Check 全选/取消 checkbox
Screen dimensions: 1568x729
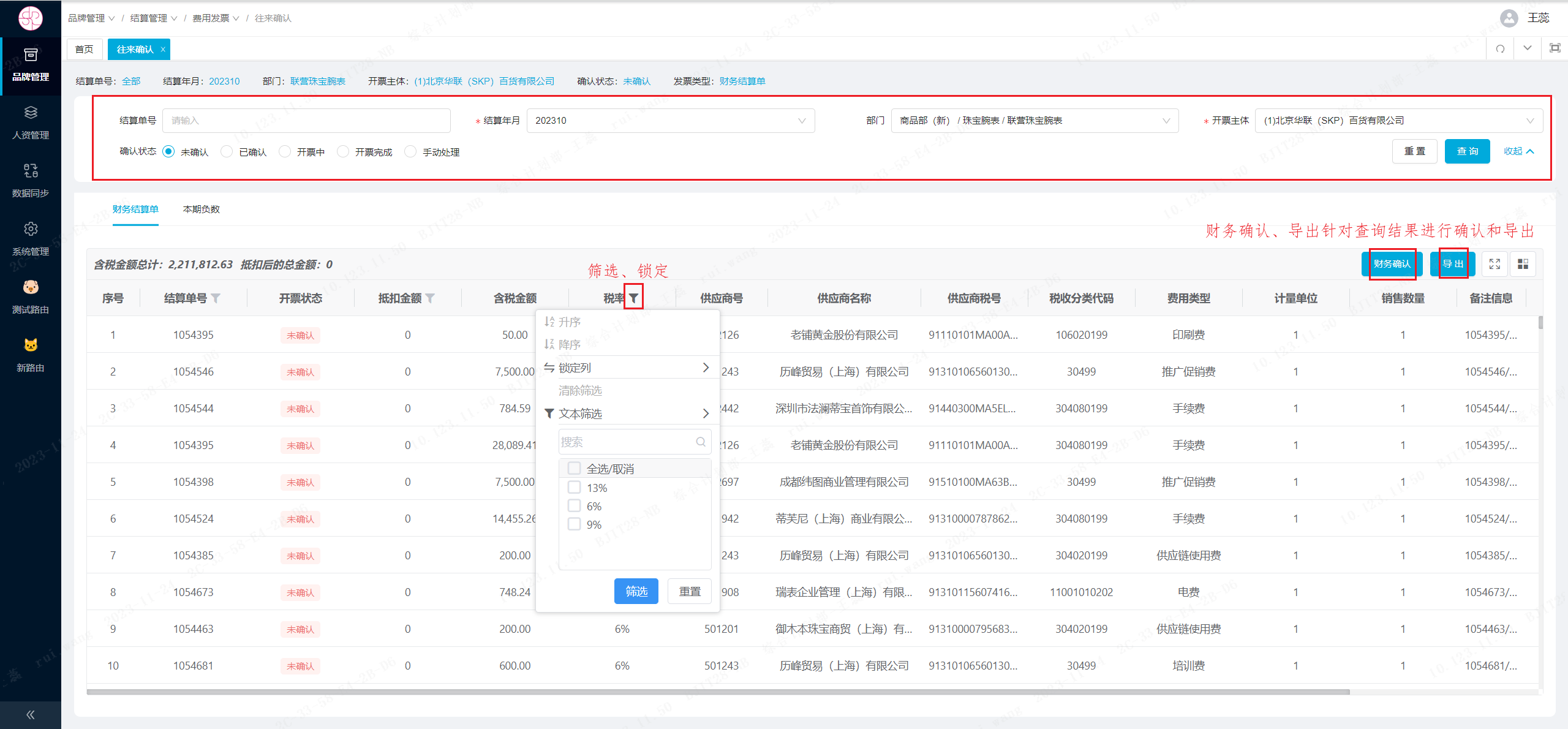(574, 469)
